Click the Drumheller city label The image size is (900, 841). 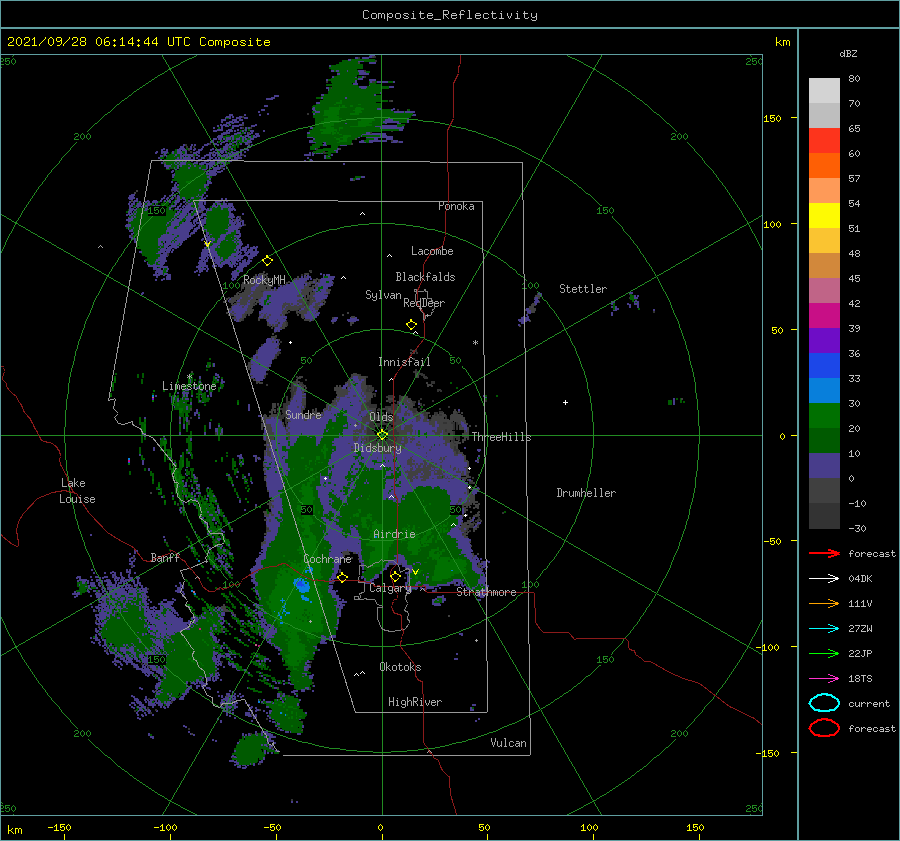586,493
